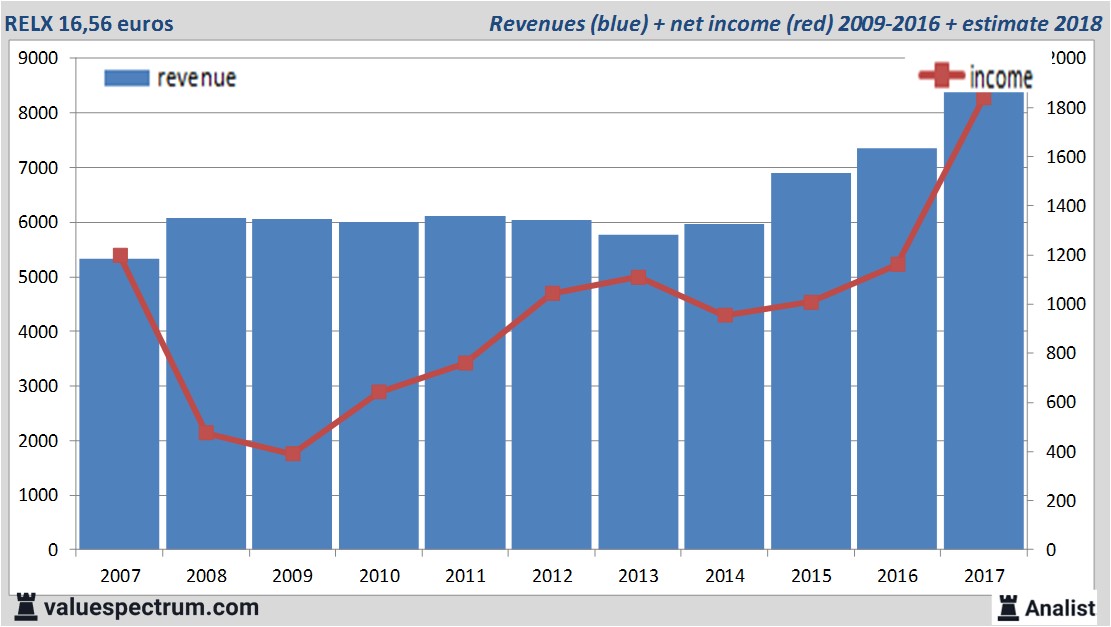Select the 2010 income data point
The width and height of the screenshot is (1111, 627).
(379, 392)
